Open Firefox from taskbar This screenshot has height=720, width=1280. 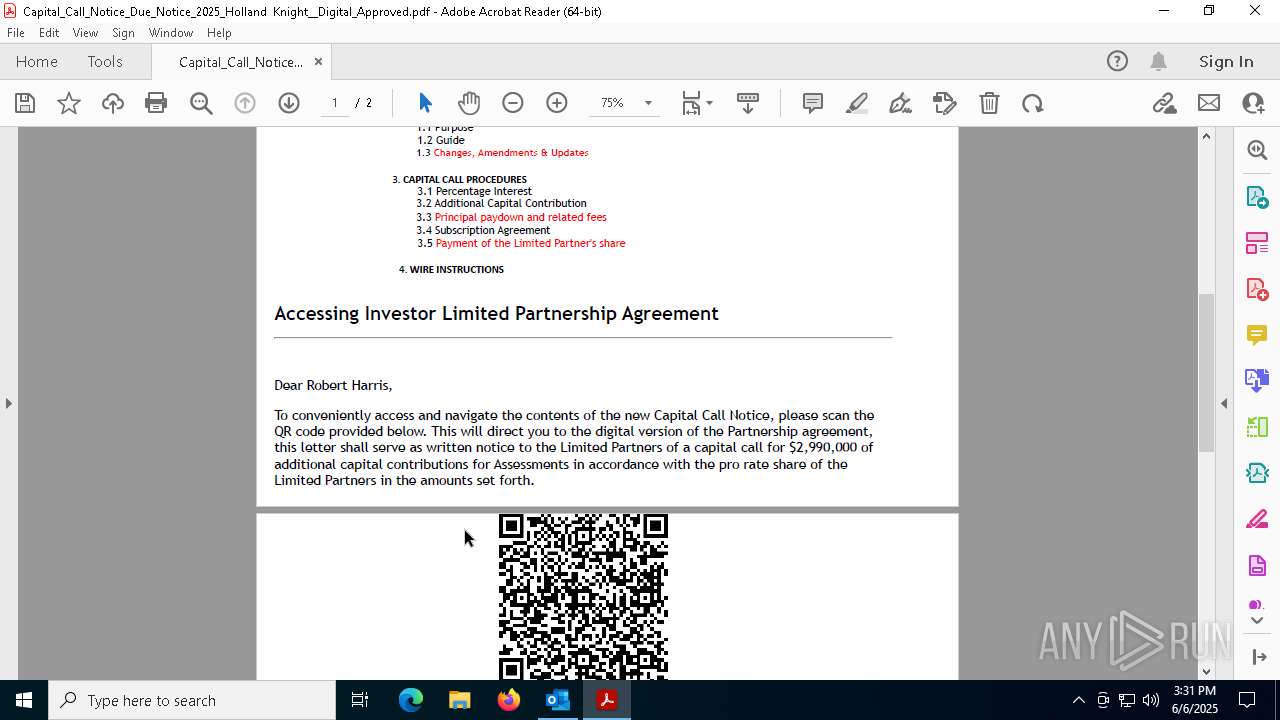(x=509, y=700)
